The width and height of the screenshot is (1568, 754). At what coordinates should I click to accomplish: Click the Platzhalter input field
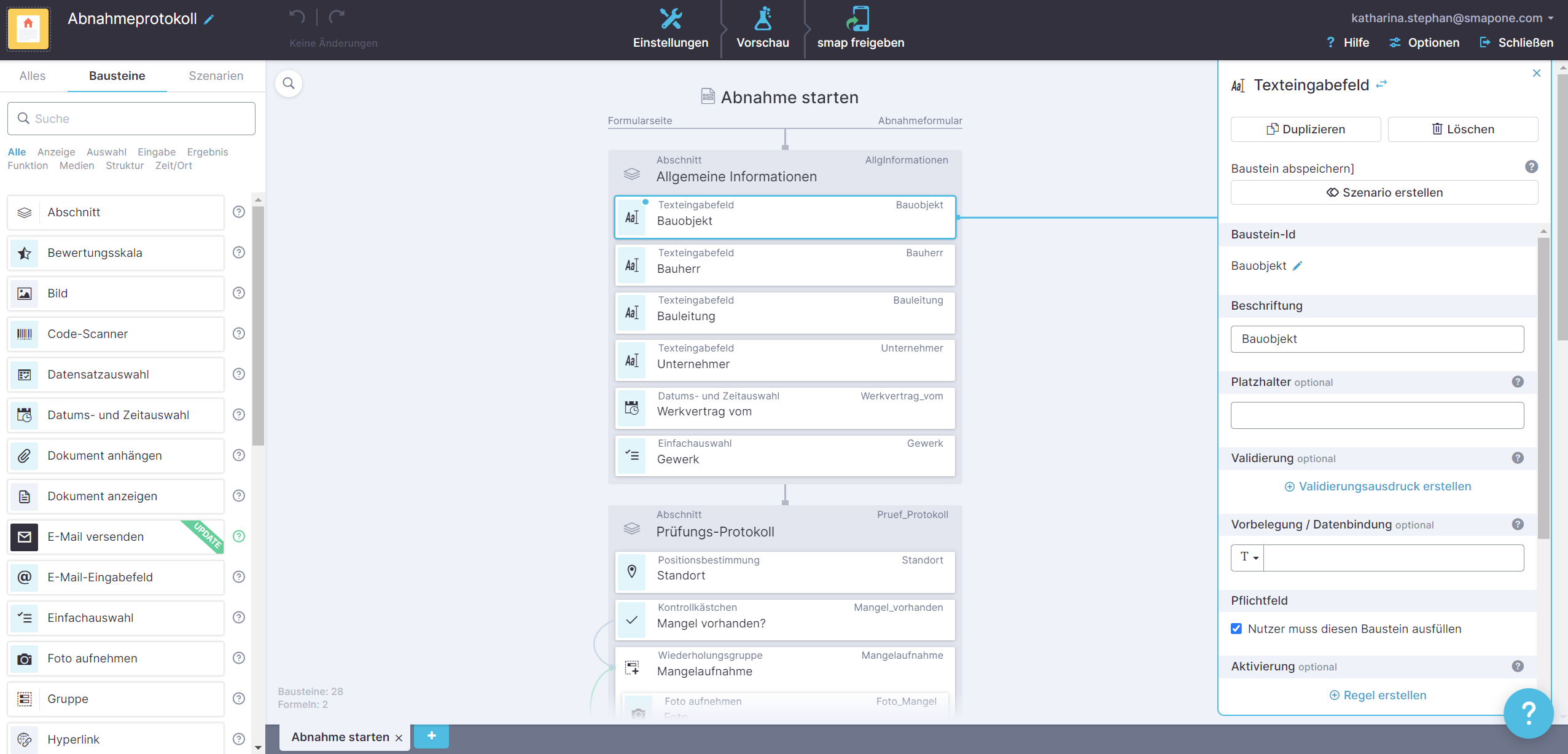coord(1376,415)
